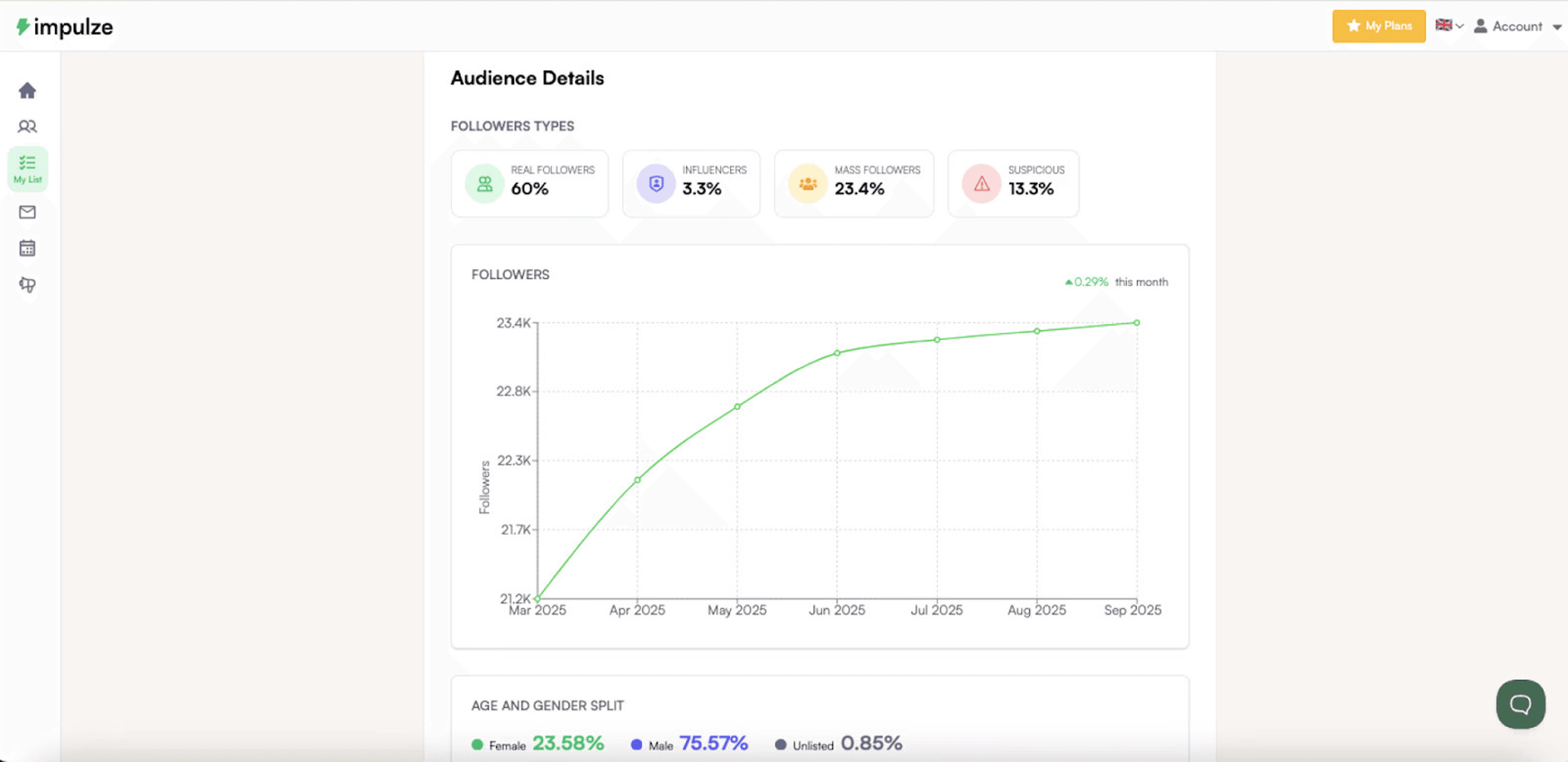Open the influencer discovery people icon
Image resolution: width=1568 pixels, height=762 pixels.
point(27,126)
